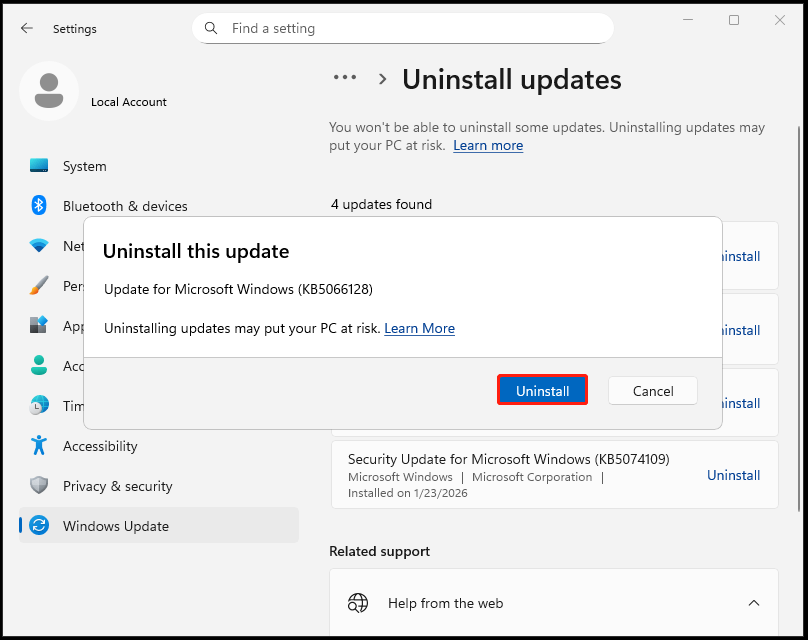
Task: Click the search magnifier icon
Action: [x=210, y=28]
